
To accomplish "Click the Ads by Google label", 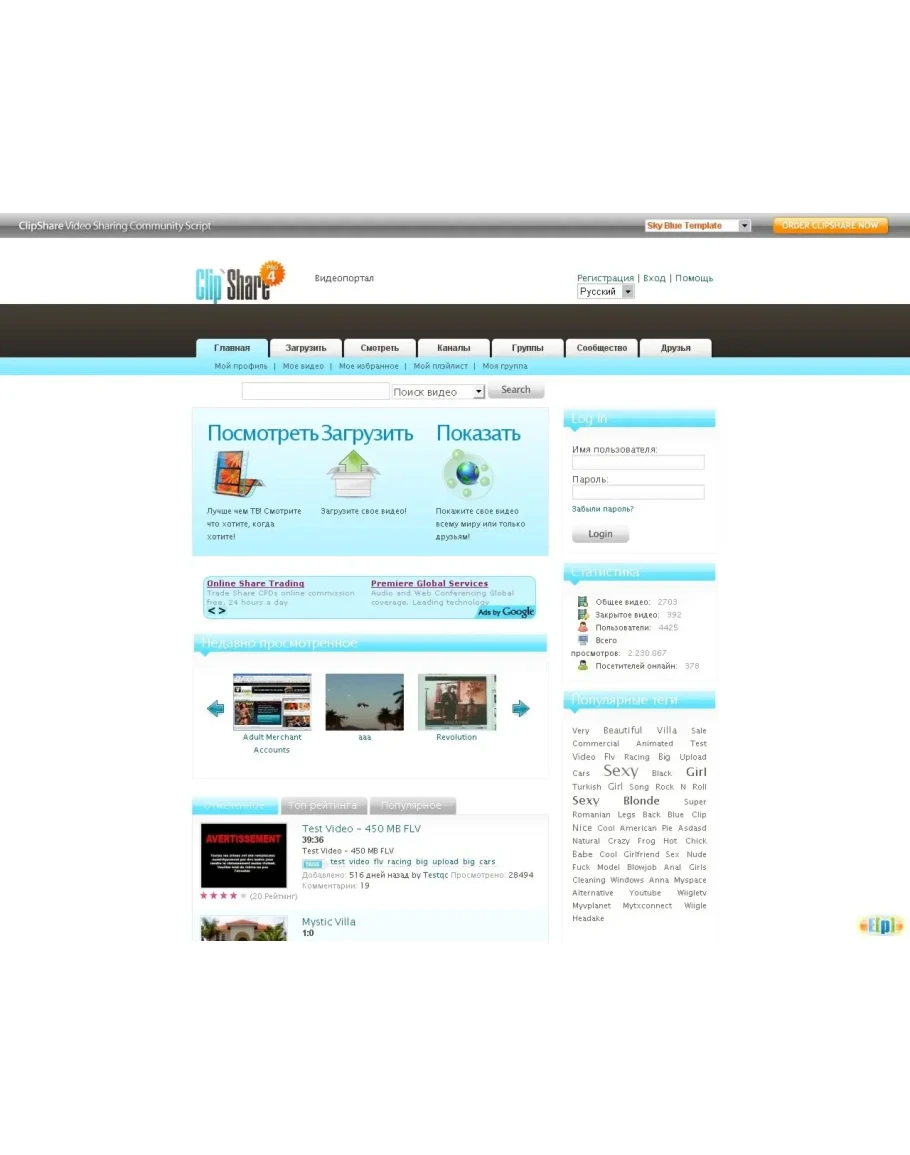I will (x=506, y=612).
